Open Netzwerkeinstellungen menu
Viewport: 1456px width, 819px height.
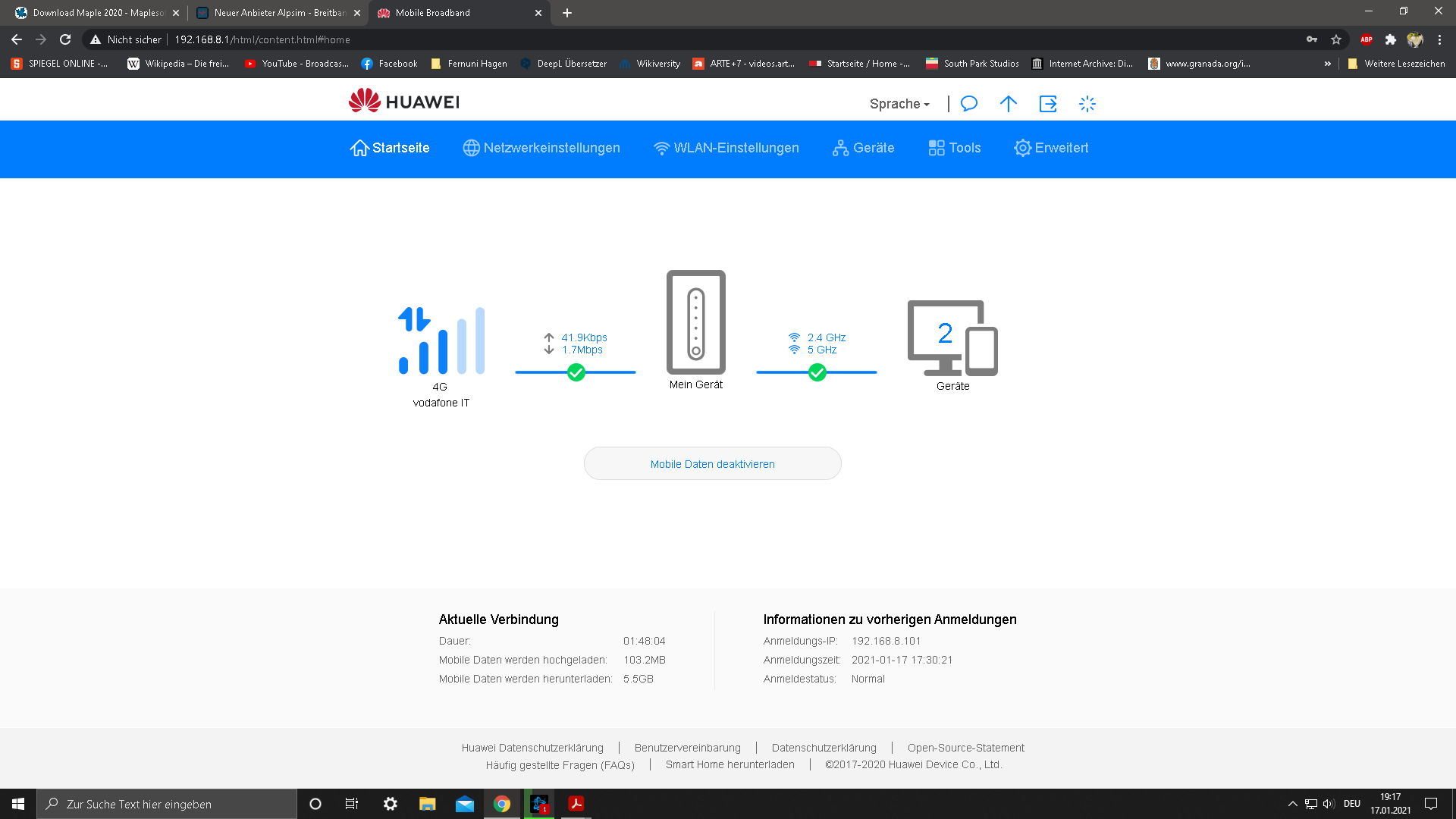(541, 148)
